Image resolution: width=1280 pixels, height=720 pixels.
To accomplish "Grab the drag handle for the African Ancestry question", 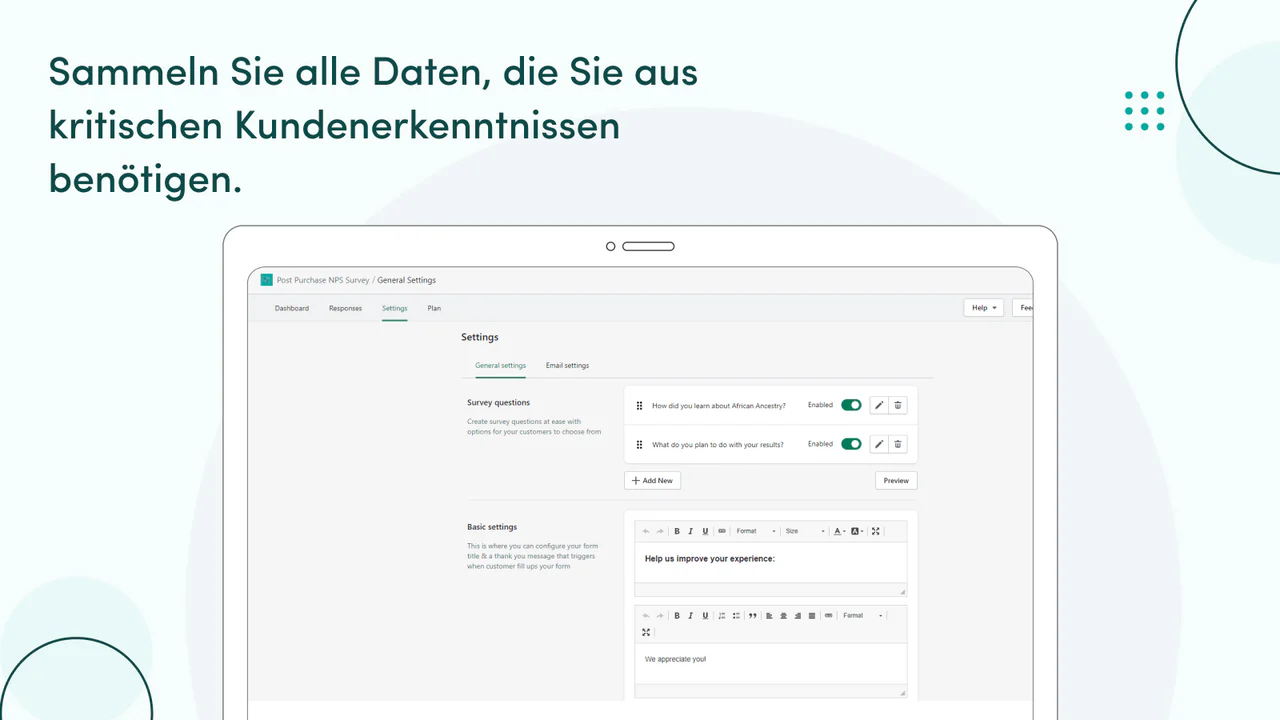I will click(x=639, y=405).
